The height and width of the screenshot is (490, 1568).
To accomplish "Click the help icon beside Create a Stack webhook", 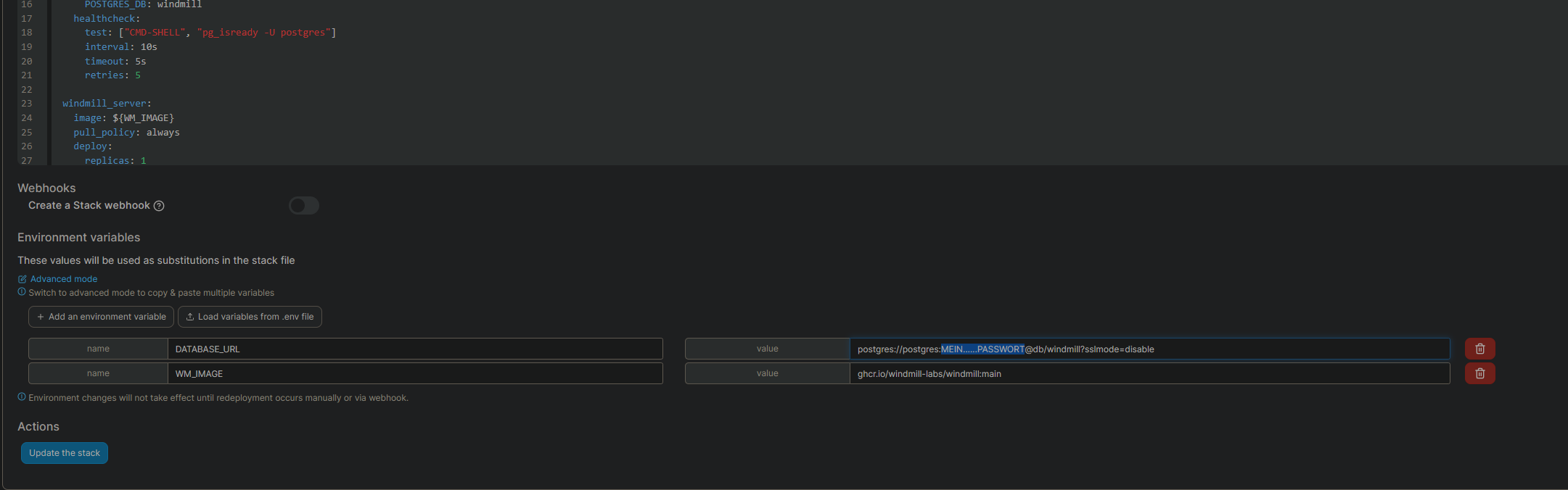I will (159, 206).
